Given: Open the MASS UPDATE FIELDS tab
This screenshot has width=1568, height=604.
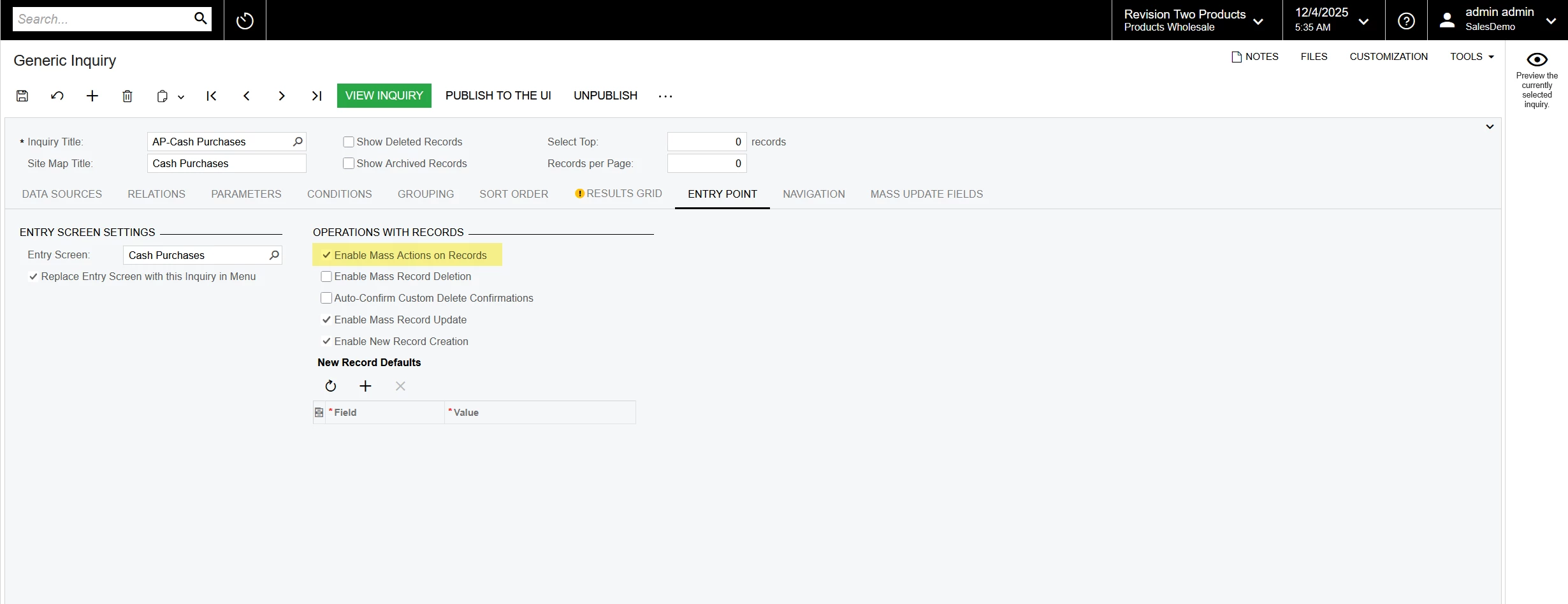Looking at the screenshot, I should point(927,194).
